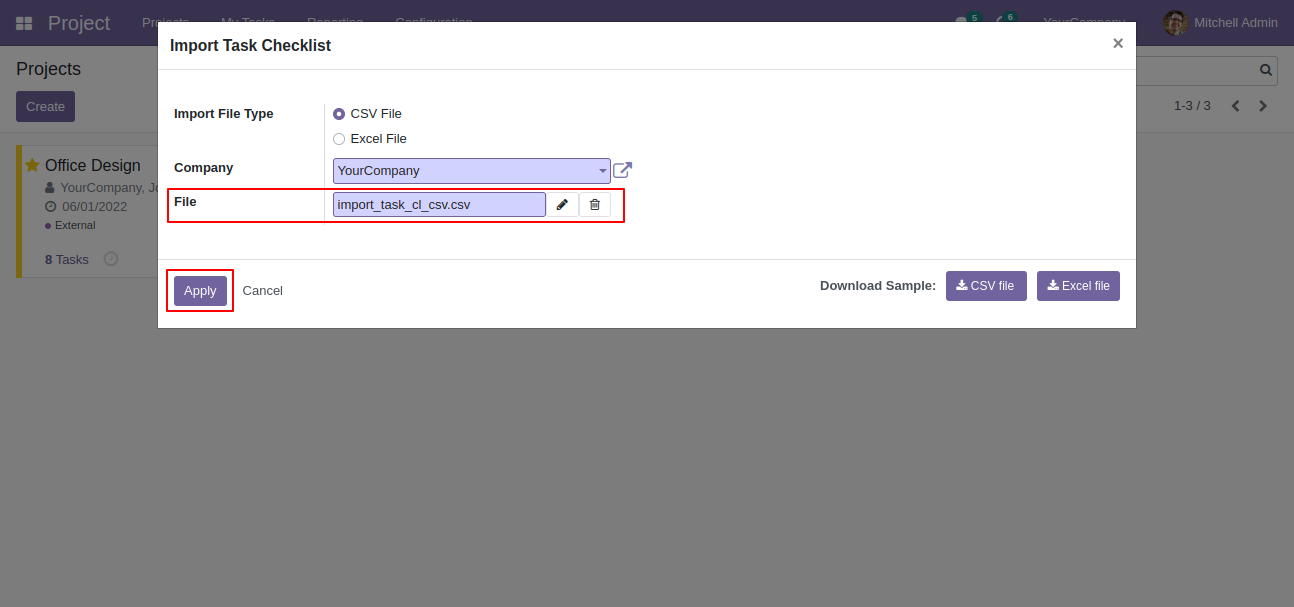Close the Import Task Checklist dialog
The height and width of the screenshot is (607, 1294).
click(x=1118, y=43)
